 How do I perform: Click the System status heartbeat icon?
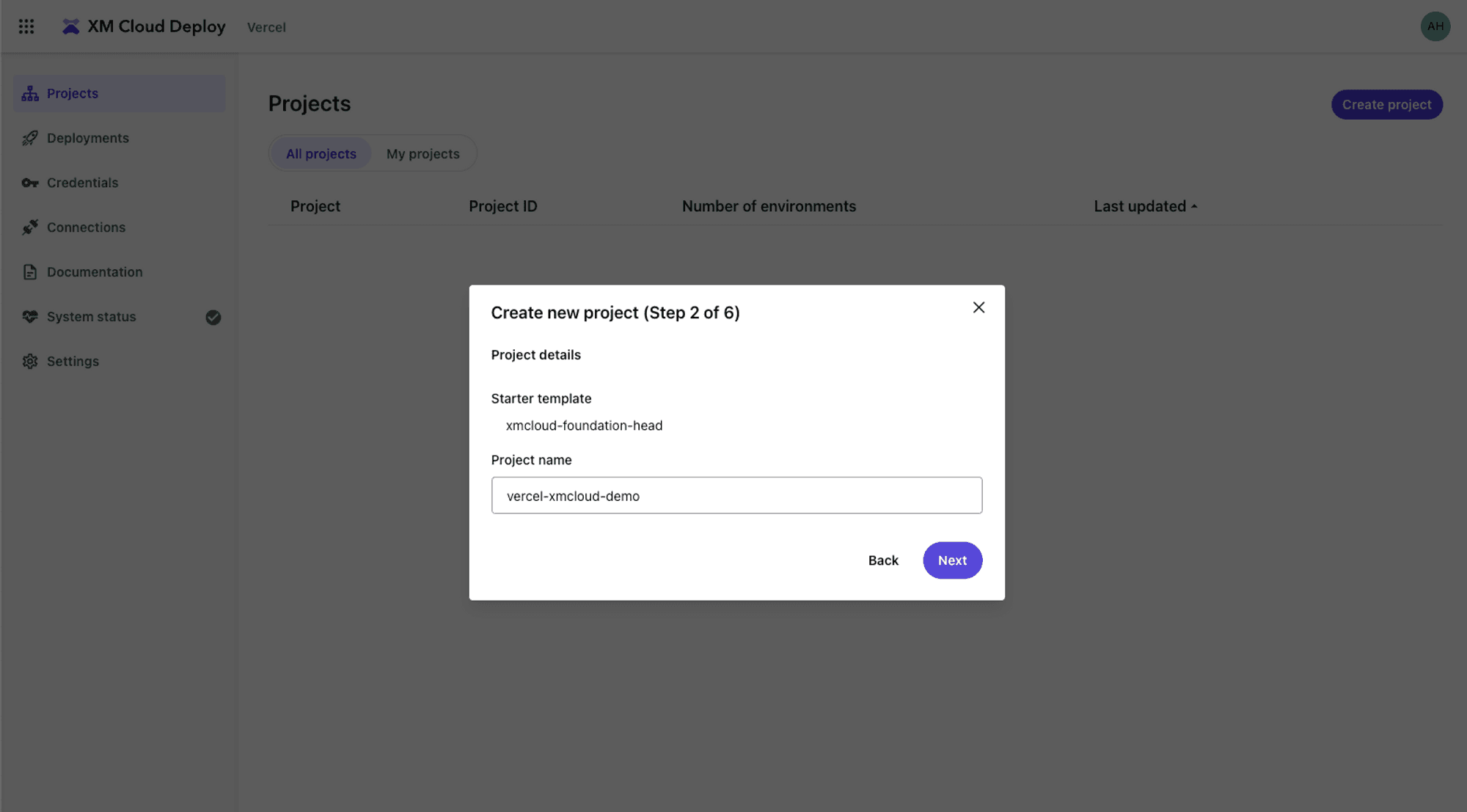point(30,317)
